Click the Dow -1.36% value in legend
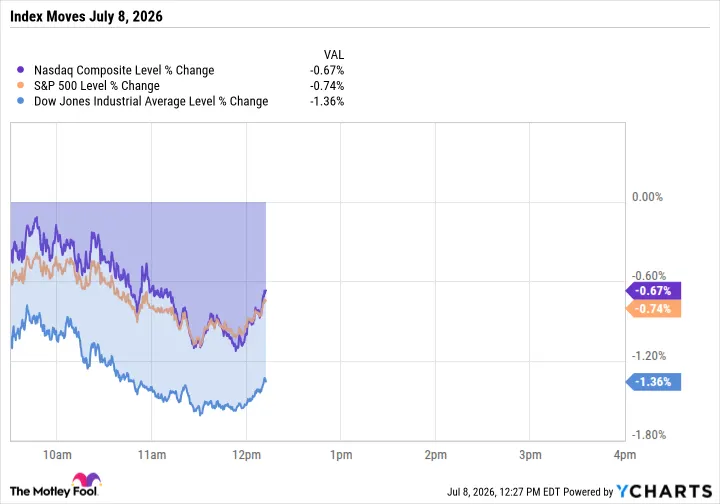 pyautogui.click(x=327, y=101)
